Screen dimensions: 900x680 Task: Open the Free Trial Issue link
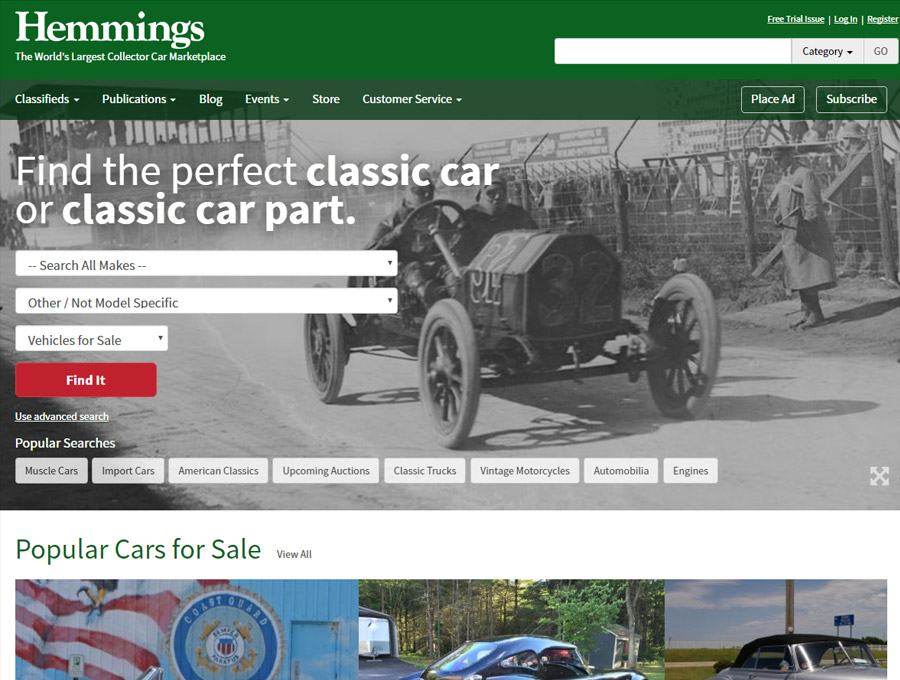pos(796,19)
